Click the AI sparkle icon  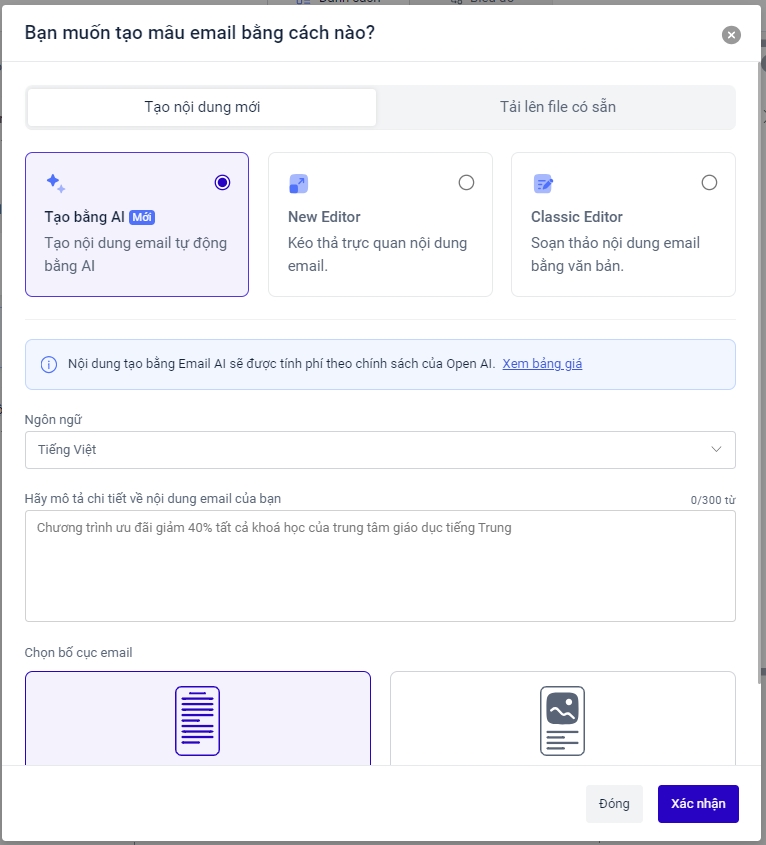tap(55, 183)
